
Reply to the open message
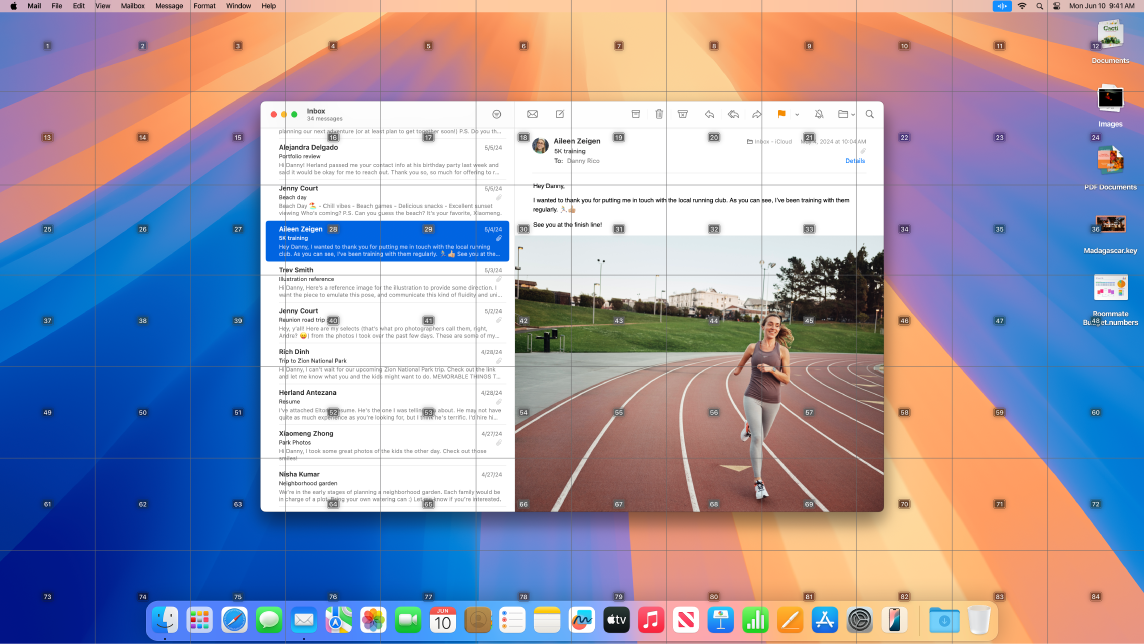(710, 114)
